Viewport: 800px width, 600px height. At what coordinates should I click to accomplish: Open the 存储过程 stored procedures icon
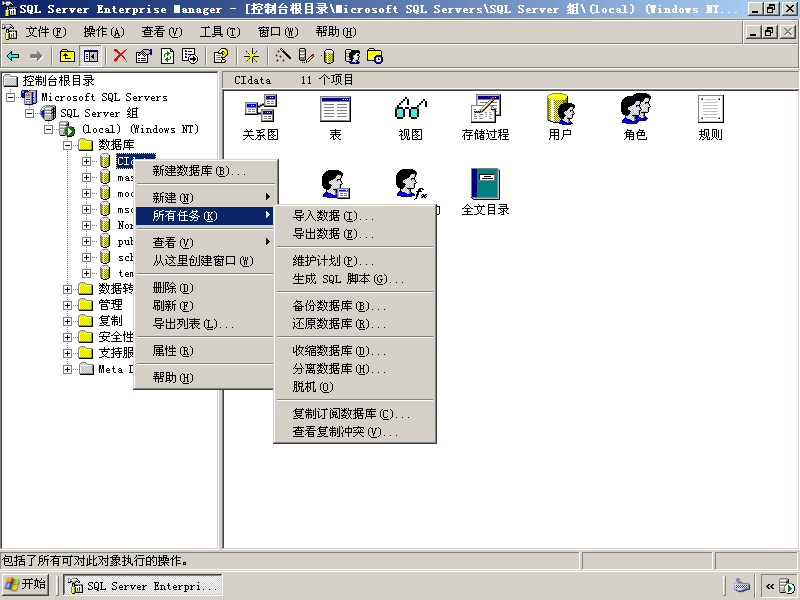(x=485, y=117)
